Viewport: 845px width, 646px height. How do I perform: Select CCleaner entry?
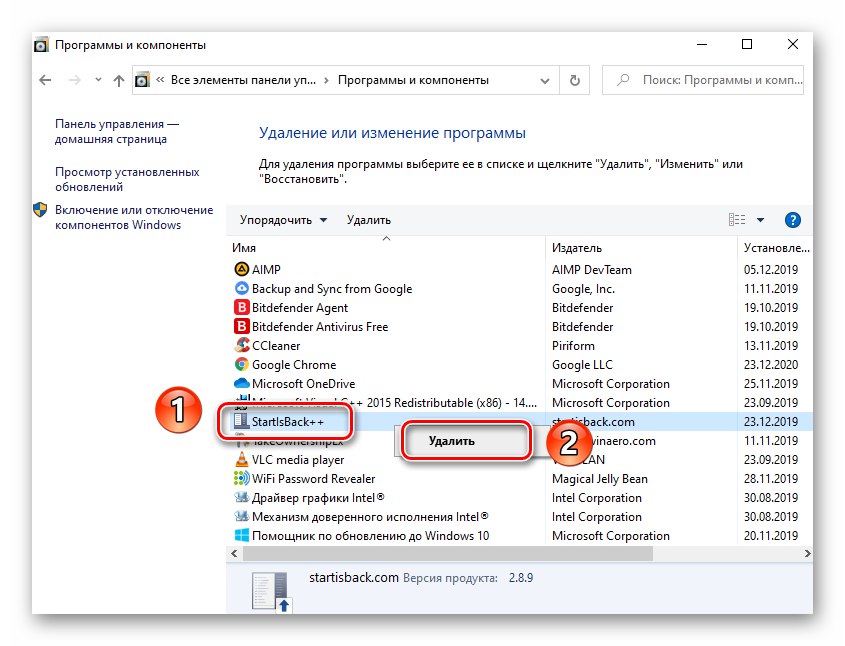click(276, 345)
